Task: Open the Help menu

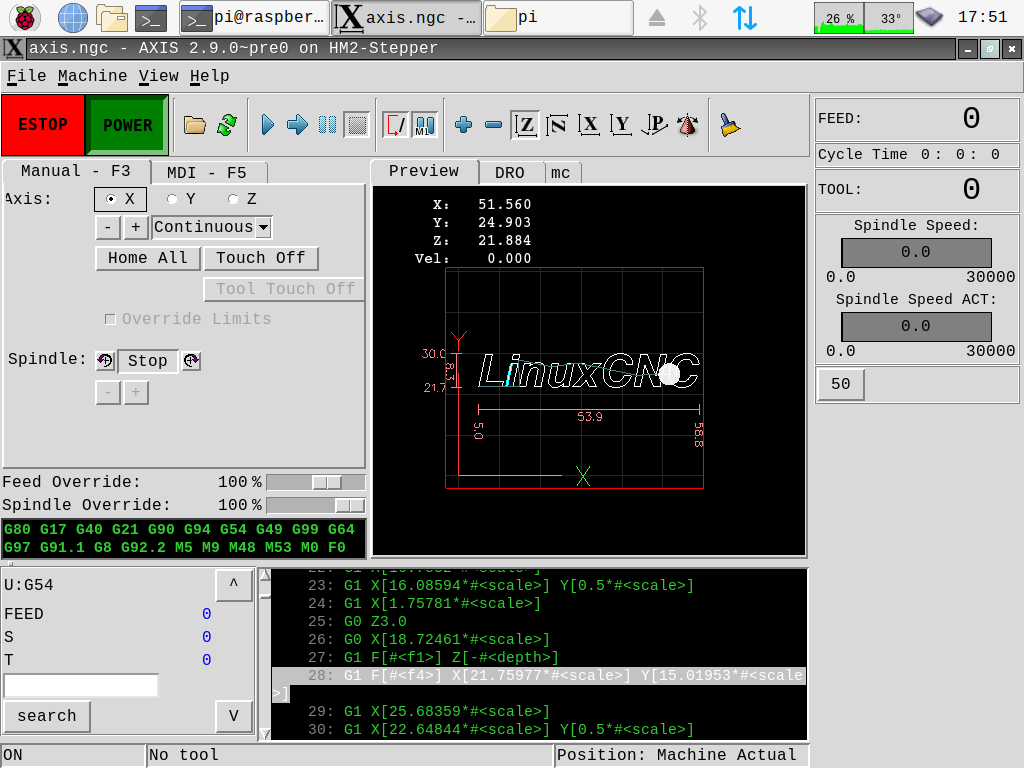Action: coord(210,76)
